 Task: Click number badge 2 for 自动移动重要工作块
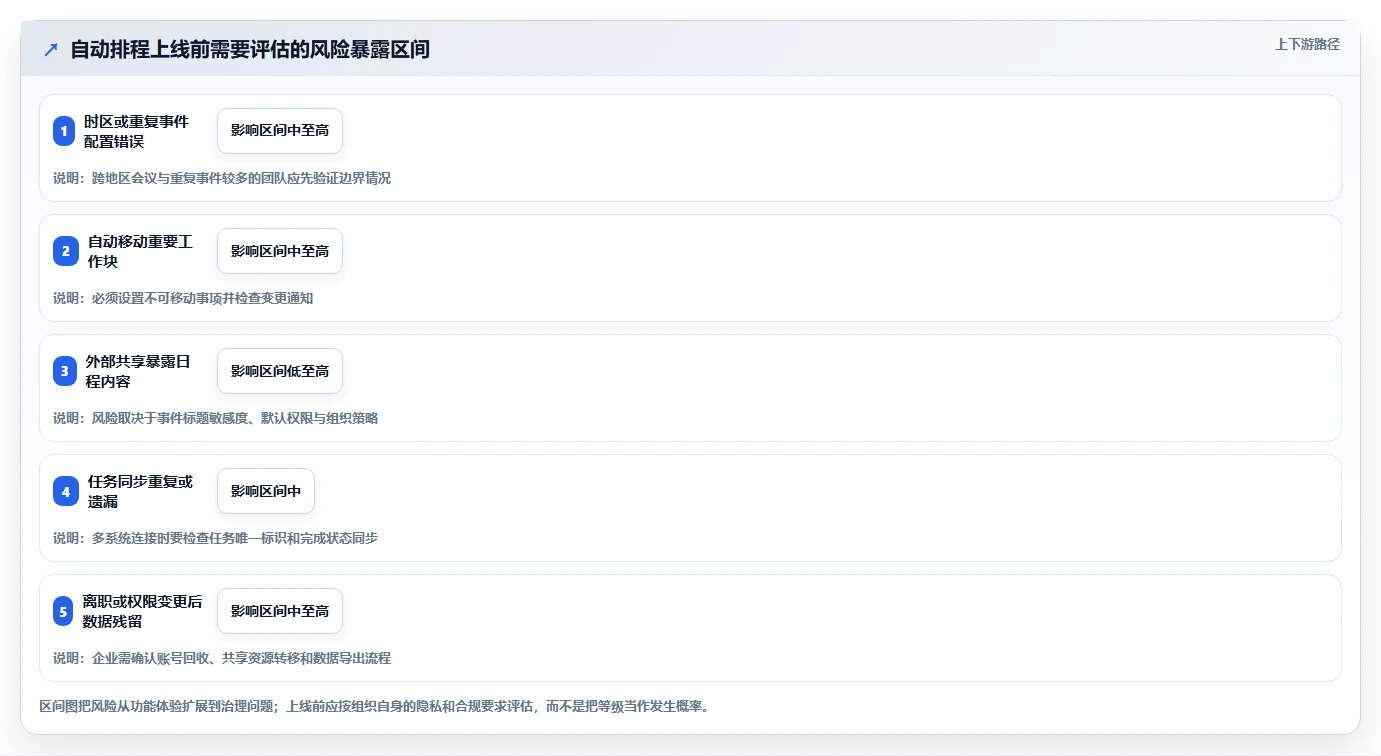66,251
